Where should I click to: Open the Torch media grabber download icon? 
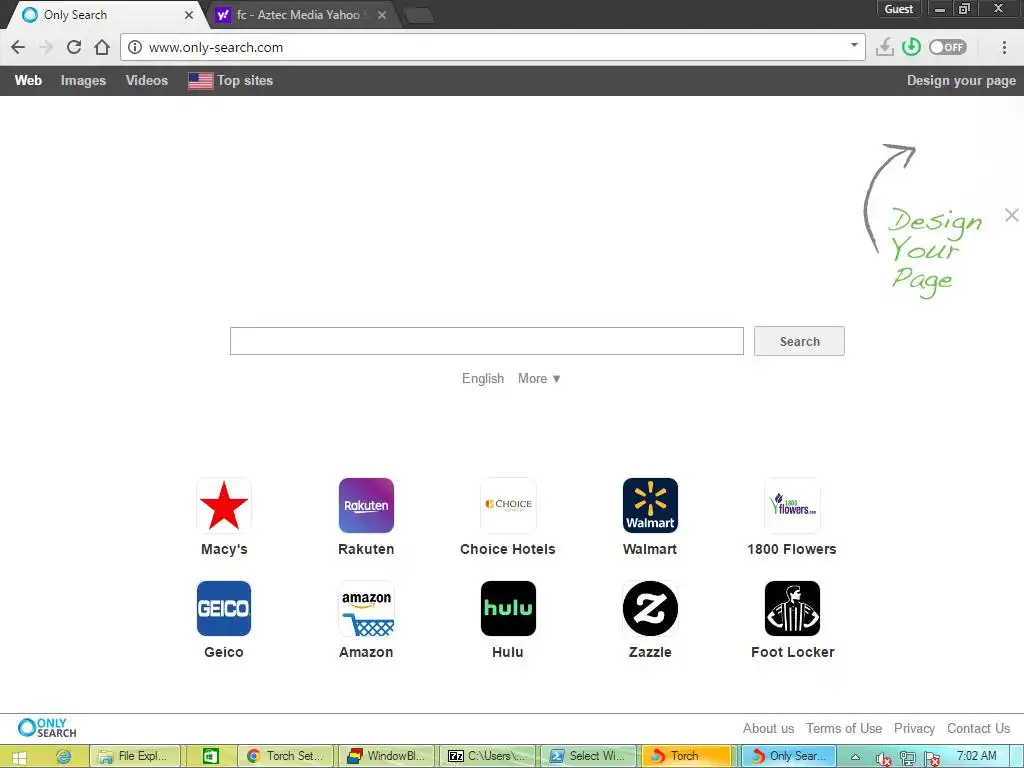pyautogui.click(x=885, y=47)
